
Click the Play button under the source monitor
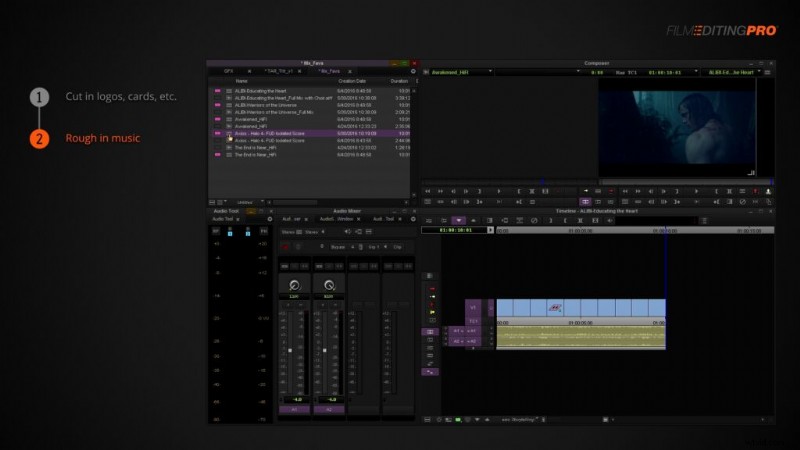498,191
